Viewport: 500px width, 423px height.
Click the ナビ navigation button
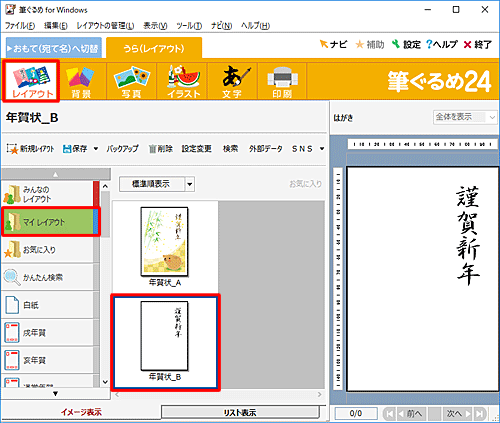pos(333,44)
